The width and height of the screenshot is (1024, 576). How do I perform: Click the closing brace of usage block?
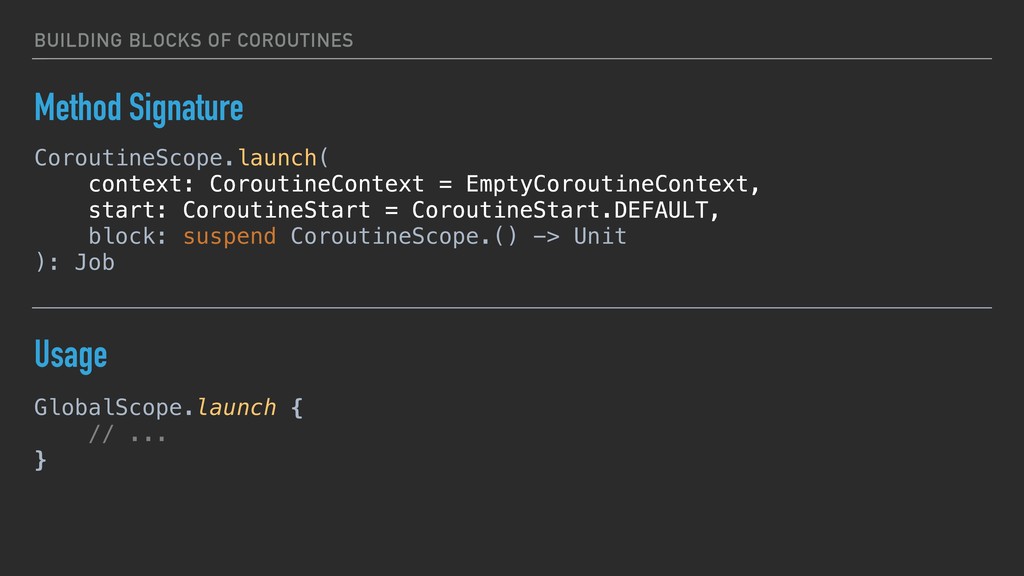(x=40, y=460)
